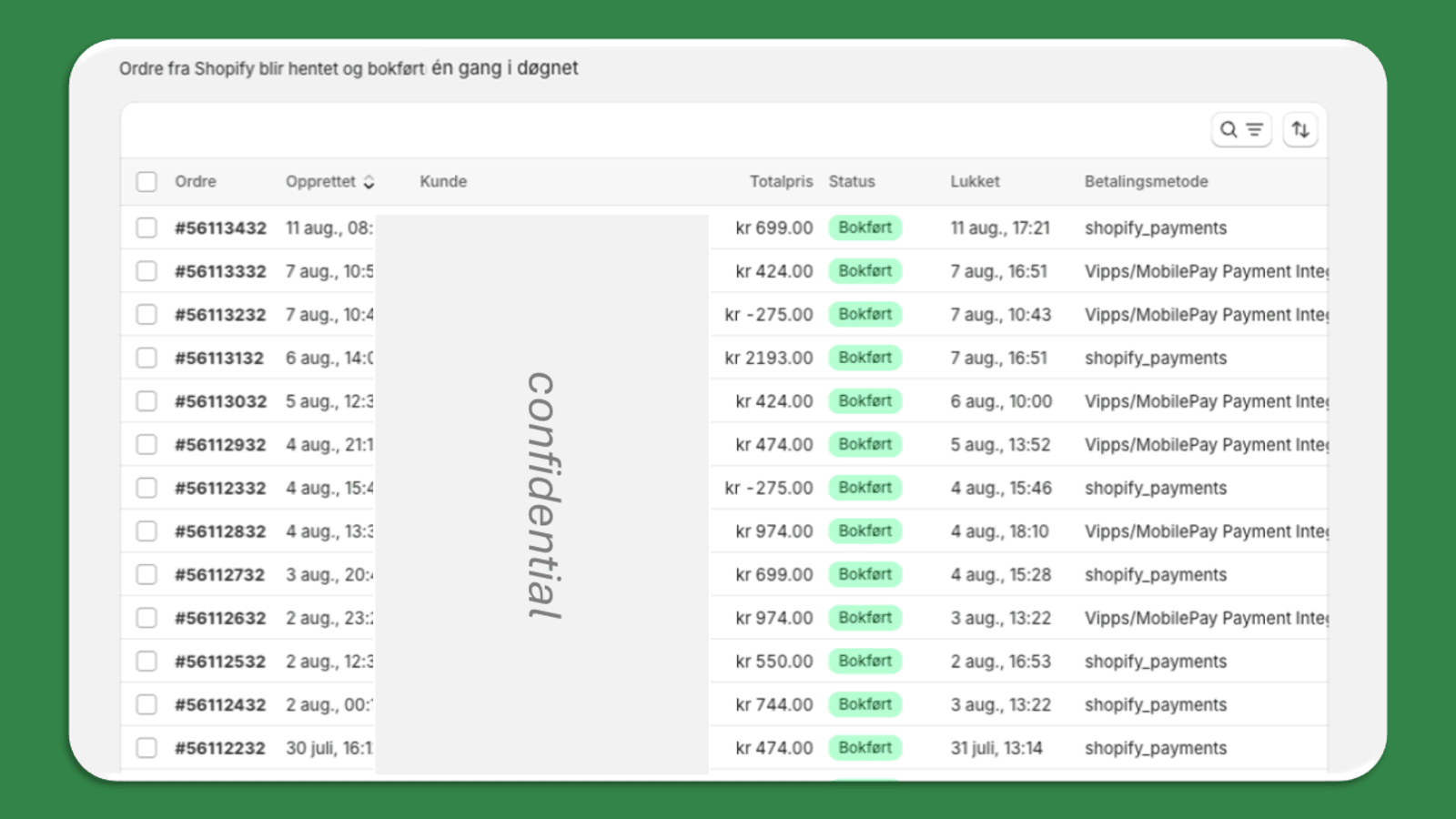Check the checkbox for order #56112532
The image size is (1456, 819).
tap(147, 661)
